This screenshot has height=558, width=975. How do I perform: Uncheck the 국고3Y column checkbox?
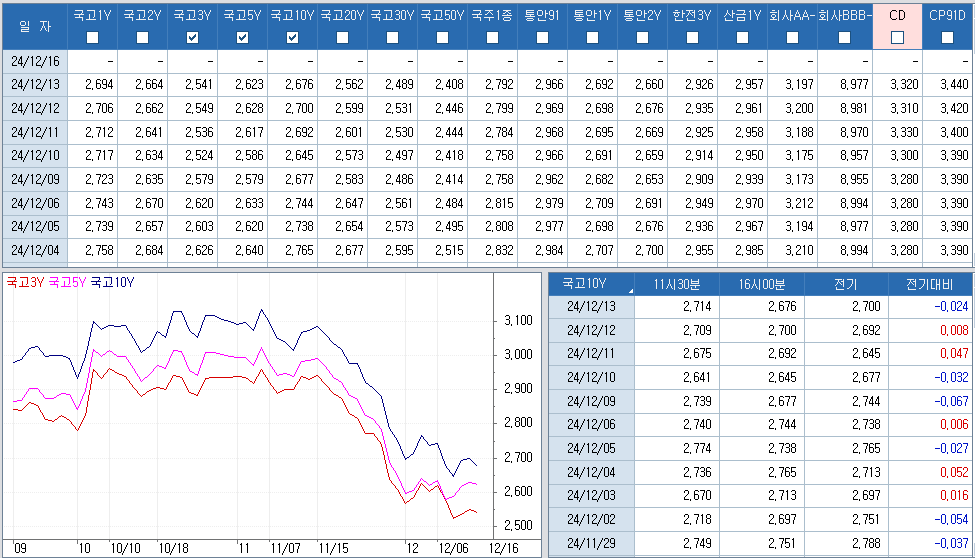(192, 37)
